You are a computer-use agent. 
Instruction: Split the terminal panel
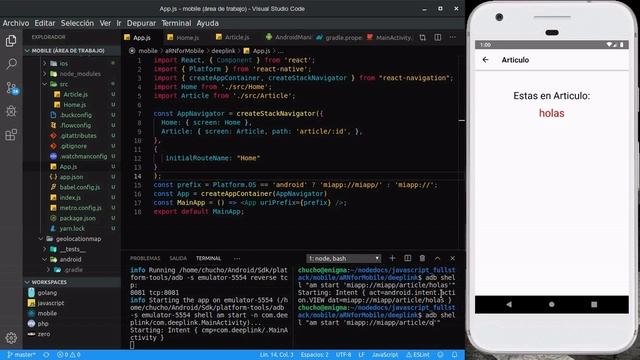click(x=407, y=258)
